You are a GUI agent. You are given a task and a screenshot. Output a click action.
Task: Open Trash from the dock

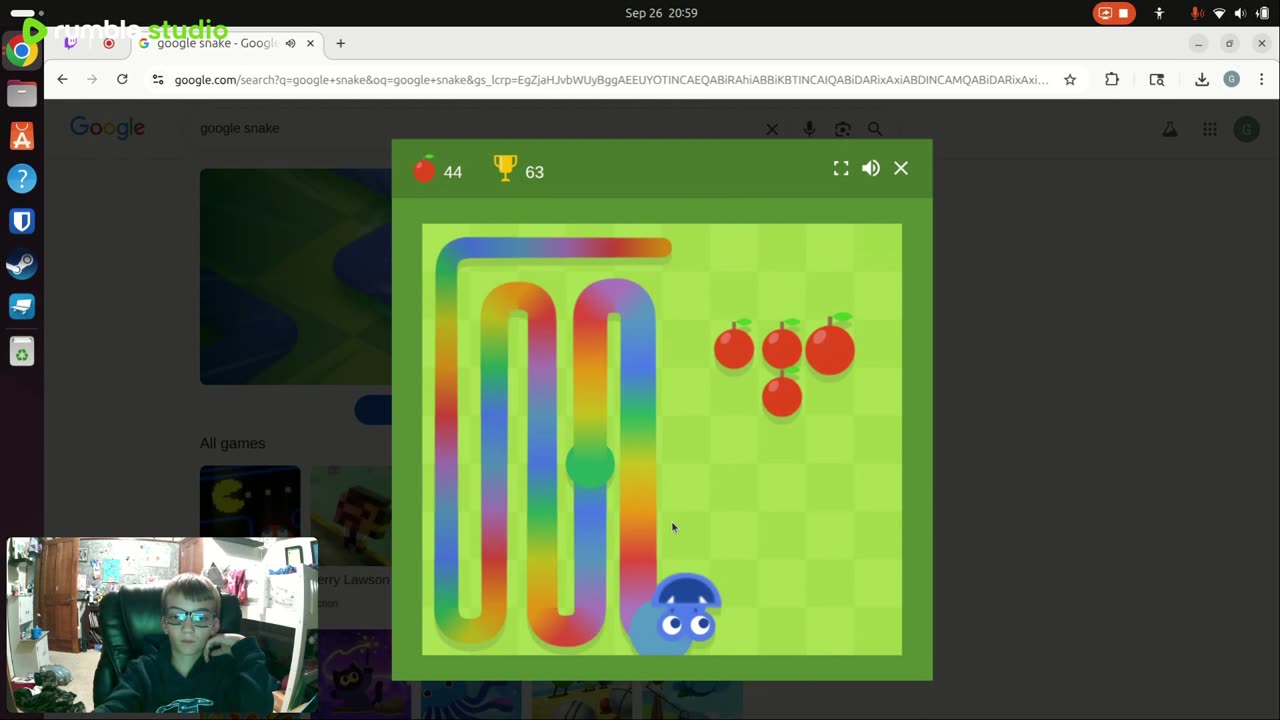(x=22, y=351)
